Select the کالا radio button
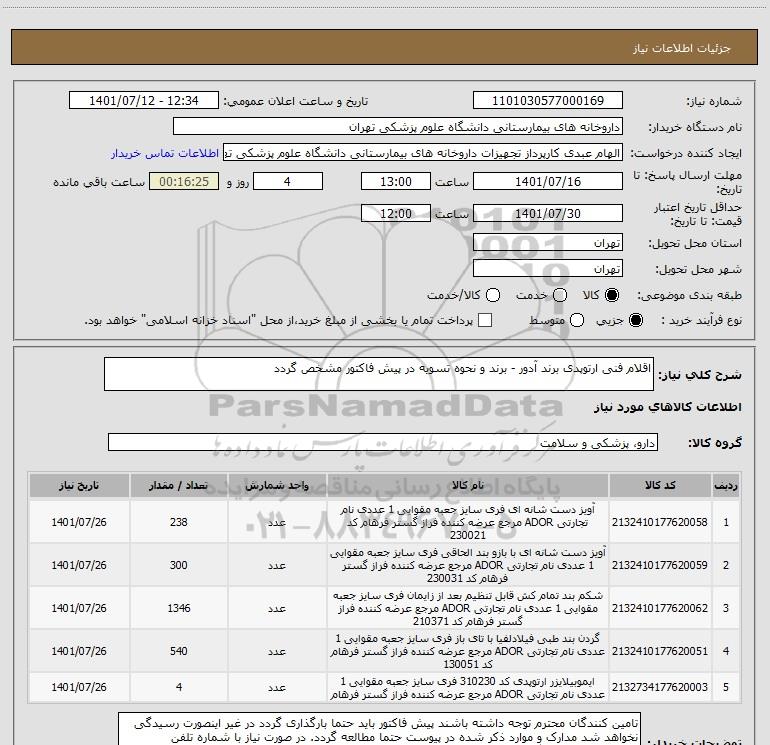 tap(612, 295)
